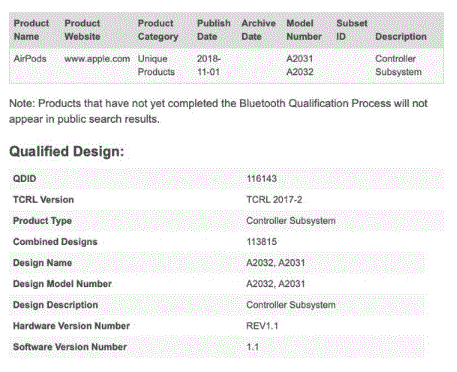This screenshot has height=372, width=457.
Task: Click the TCRL Version label
Action: point(43,200)
